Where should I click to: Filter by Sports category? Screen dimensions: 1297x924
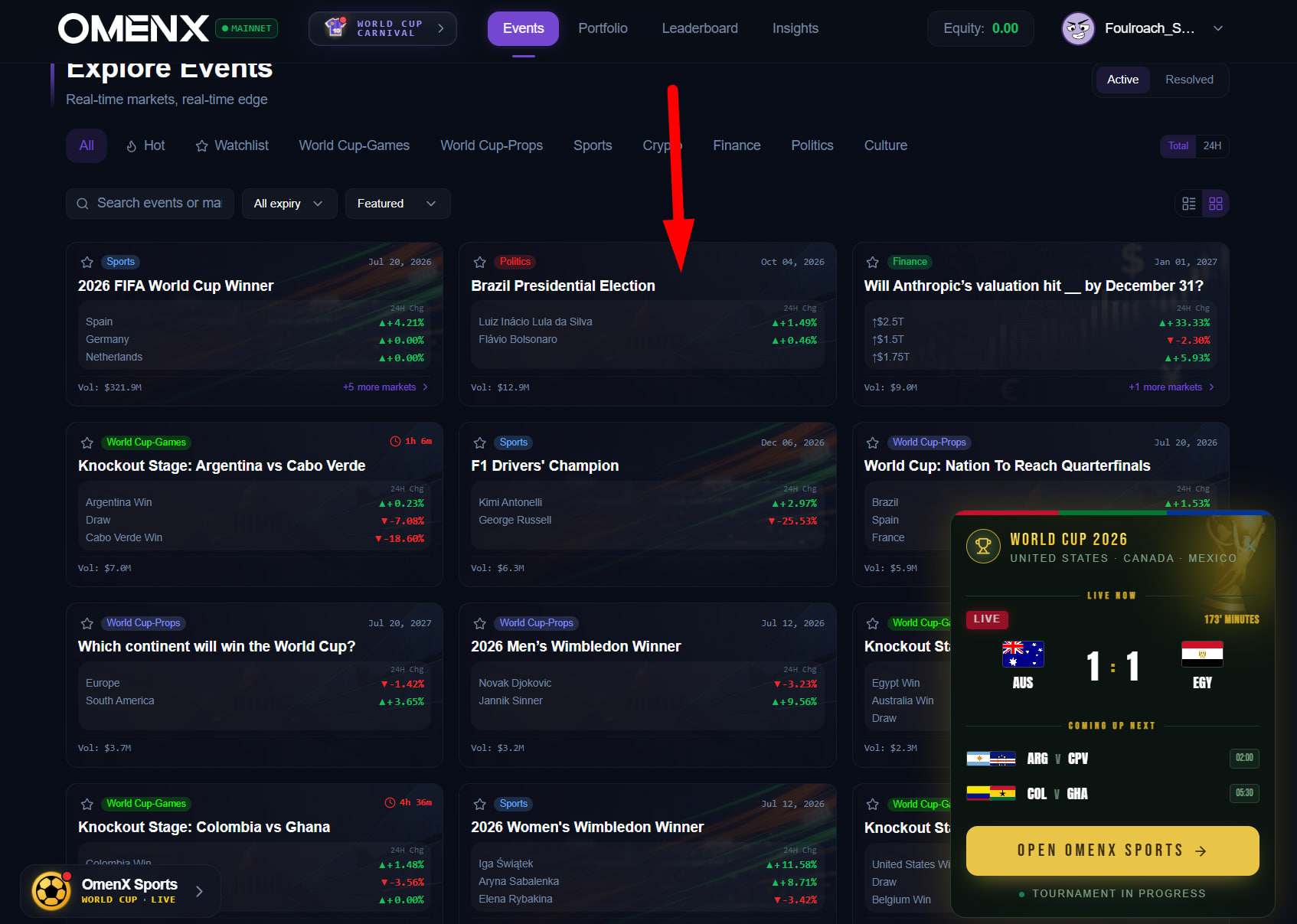(x=593, y=145)
